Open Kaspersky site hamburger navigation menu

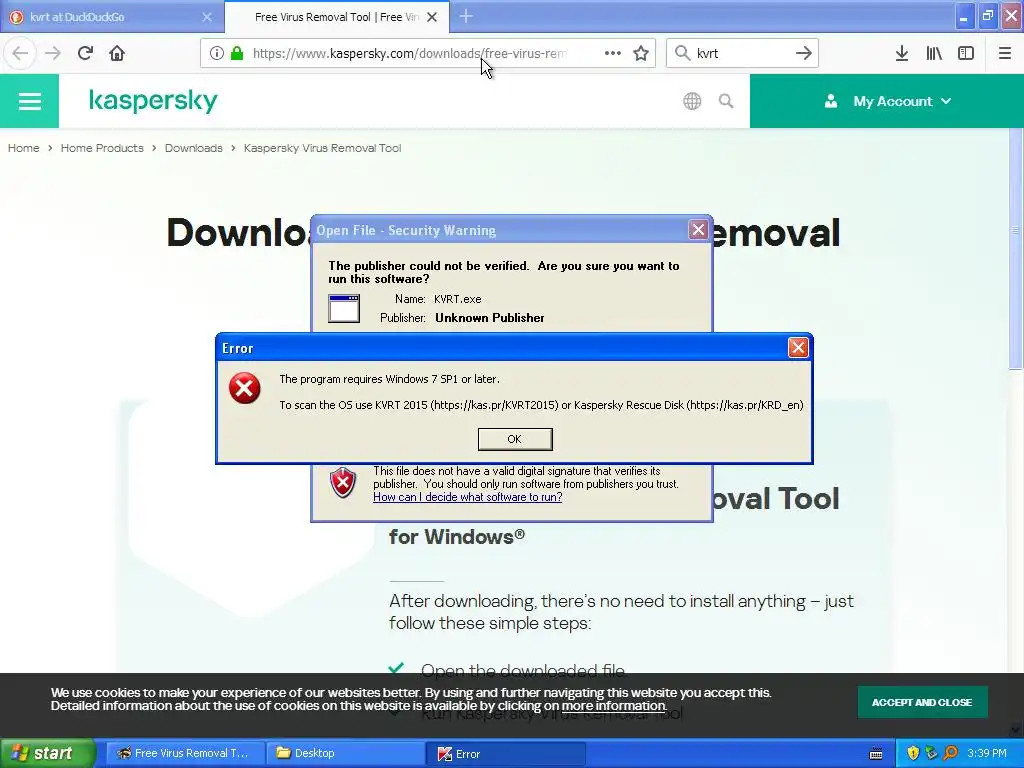[x=29, y=101]
